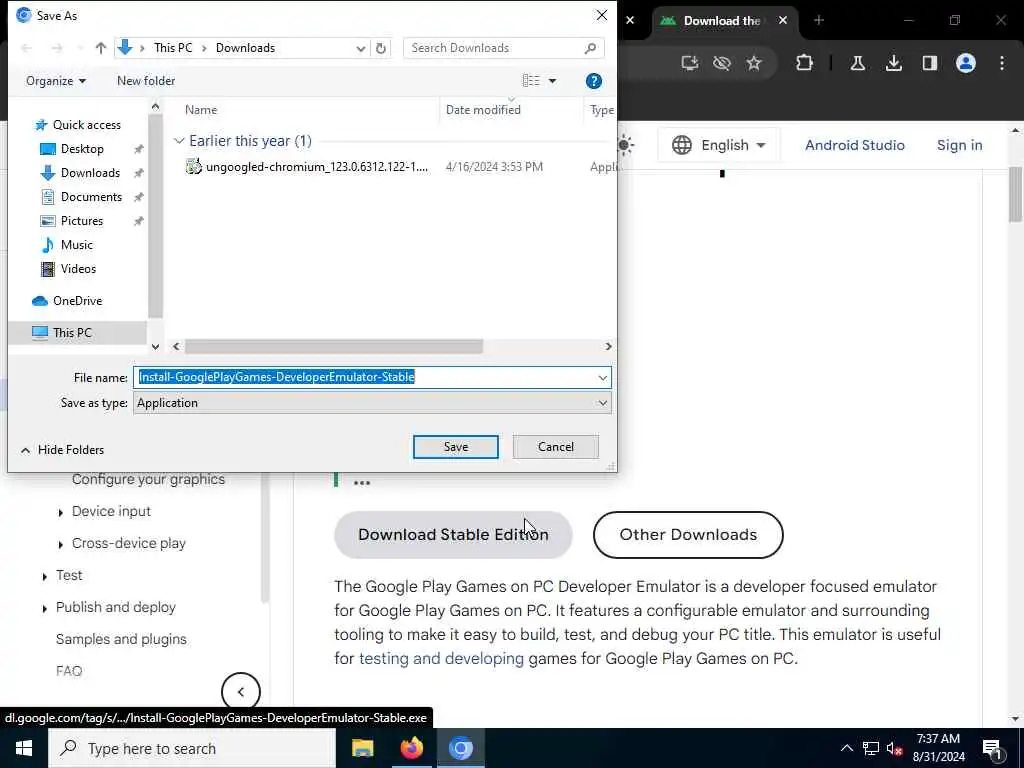
Task: Click install app icon in address bar
Action: [x=690, y=63]
